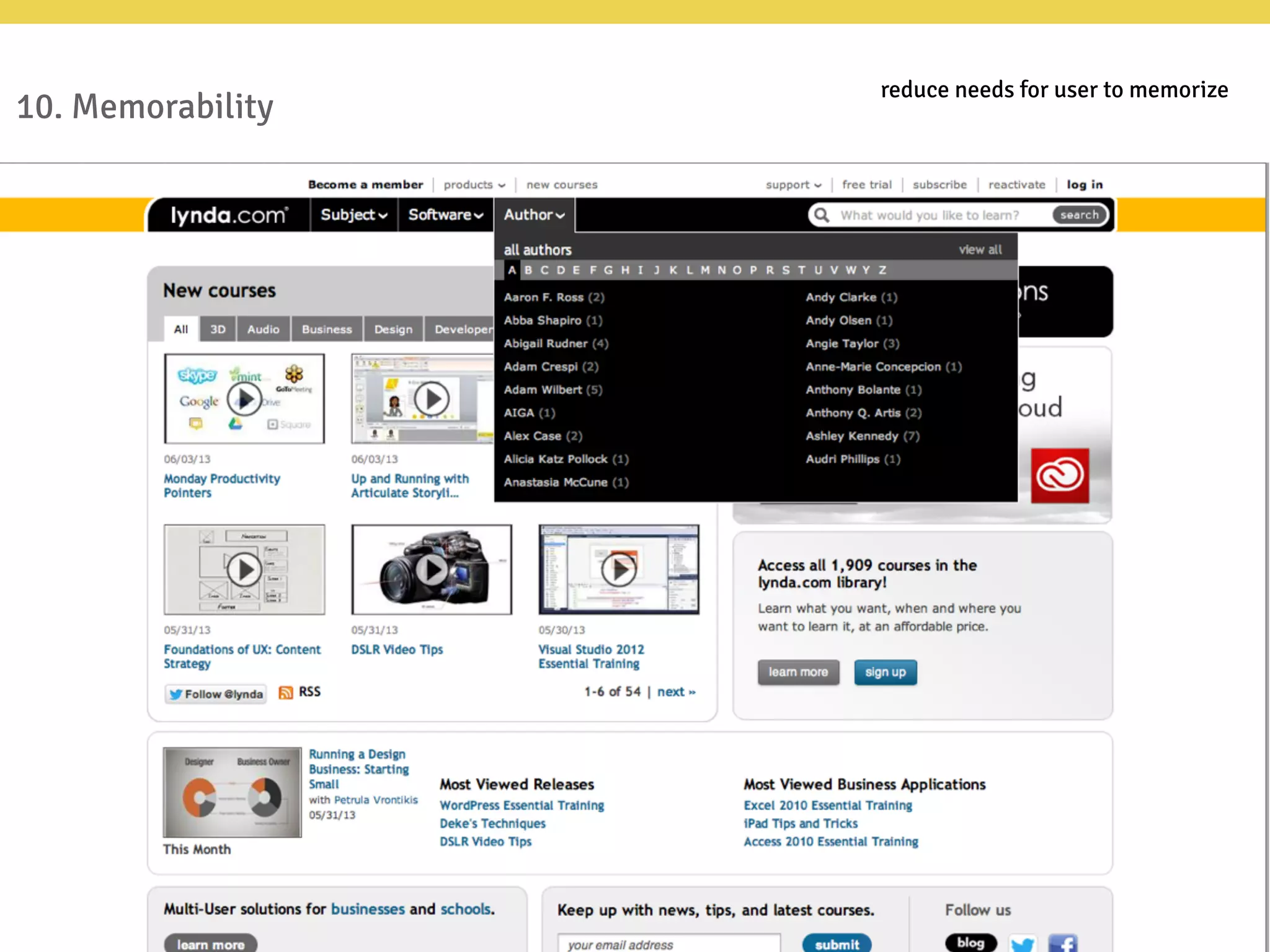The image size is (1270, 952).
Task: Click the free trial link
Action: [867, 185]
